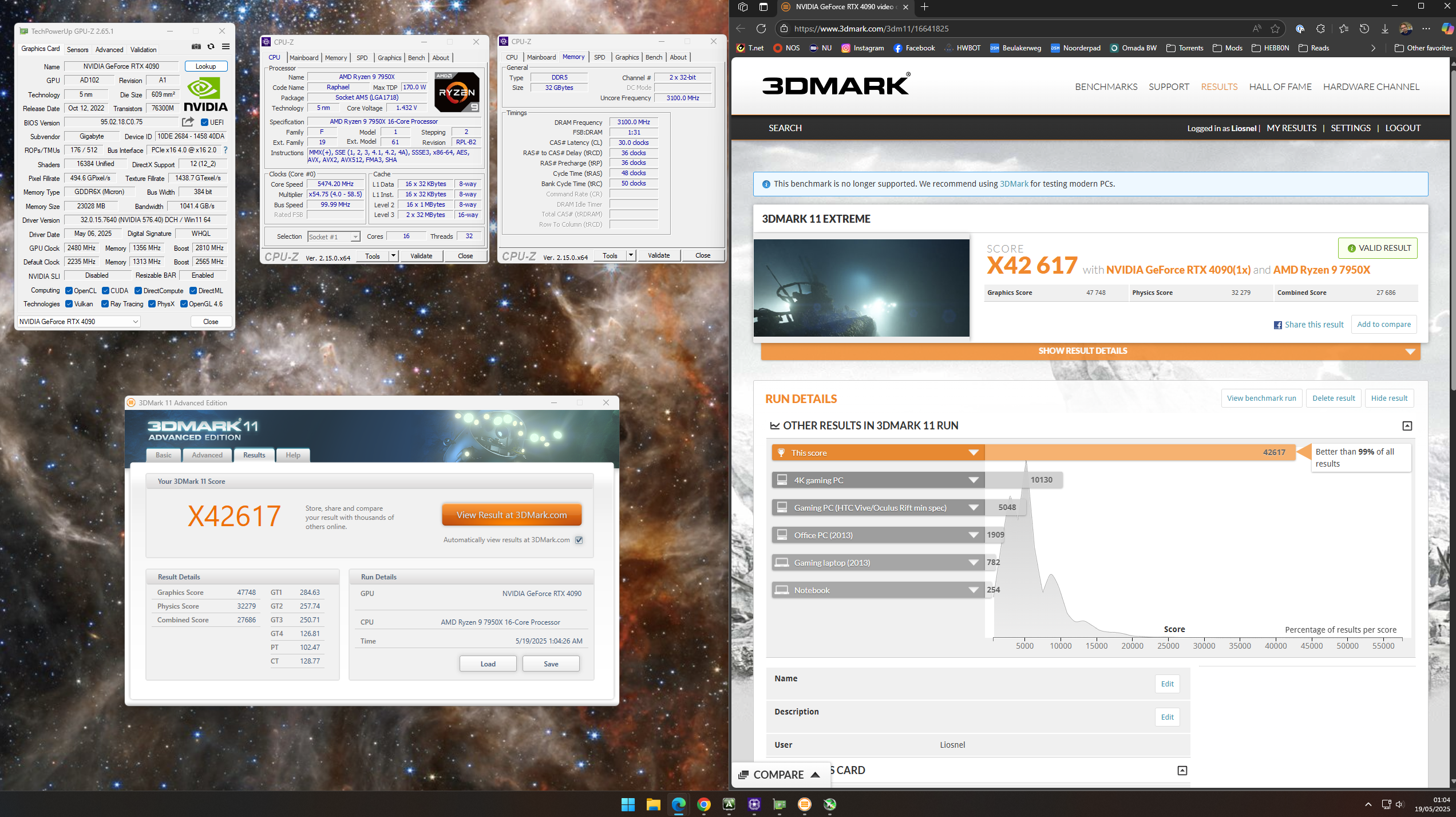This screenshot has height=817, width=1456.
Task: Open Tools dropdown arrow in CPU-Z CPU window
Action: point(393,256)
